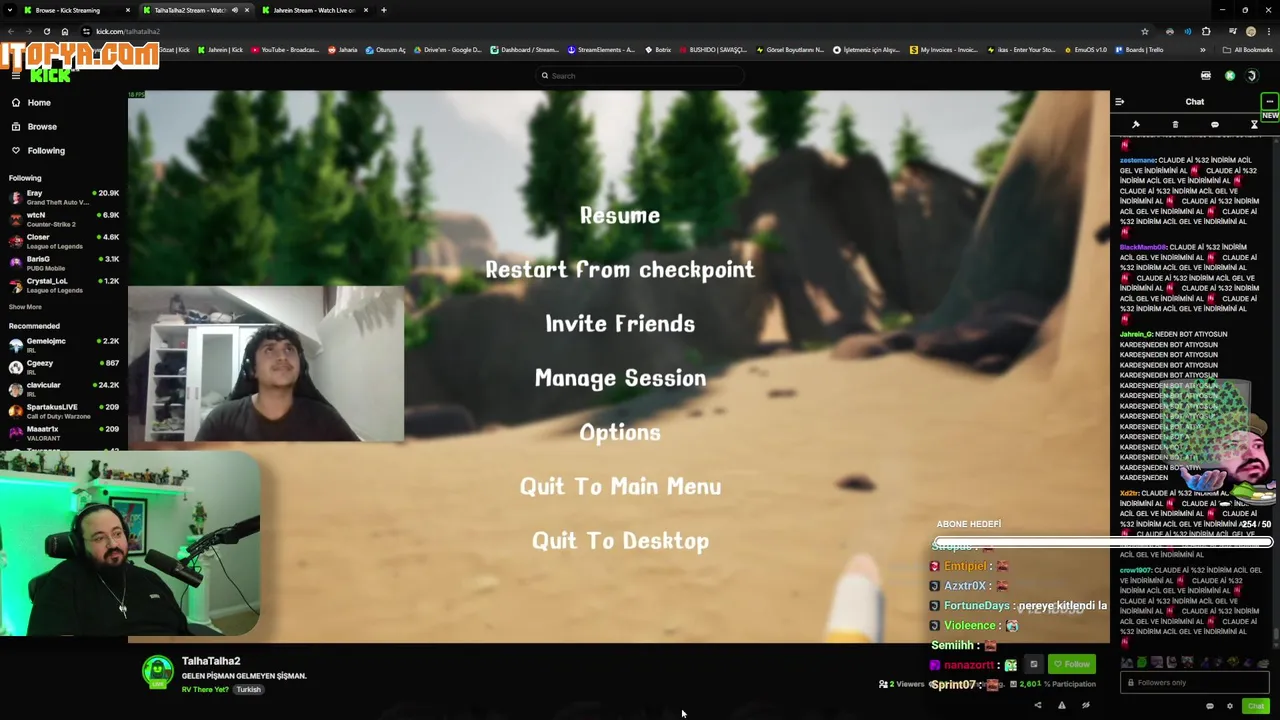Image resolution: width=1280 pixels, height=720 pixels.
Task: Switch to the Jahrein Stream tab
Action: [315, 10]
